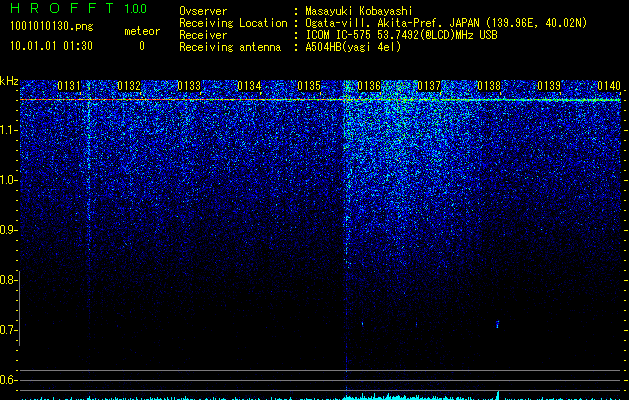Click the meteor count label
629x400 pixels.
pyautogui.click(x=142, y=31)
